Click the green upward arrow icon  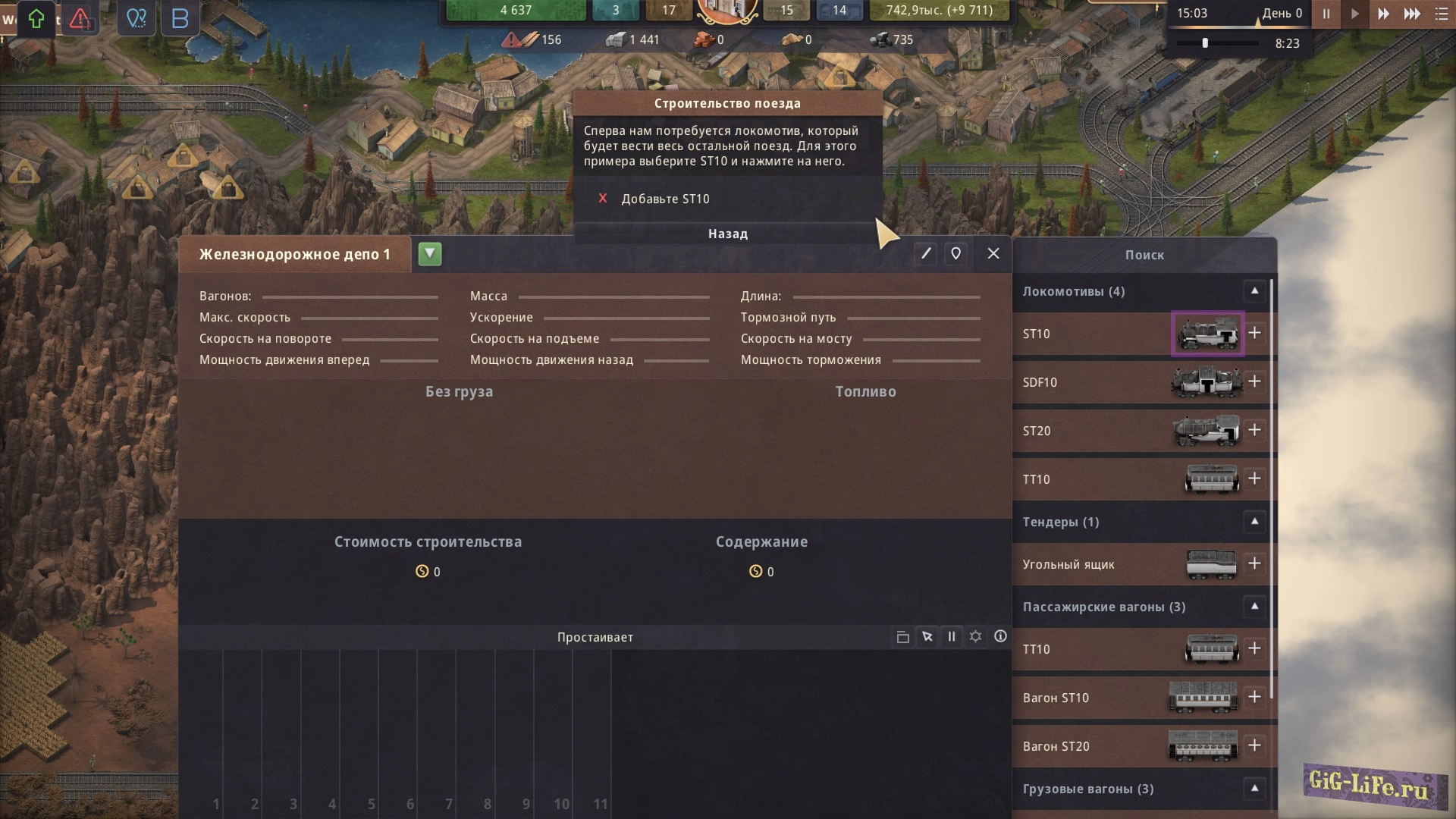[36, 18]
